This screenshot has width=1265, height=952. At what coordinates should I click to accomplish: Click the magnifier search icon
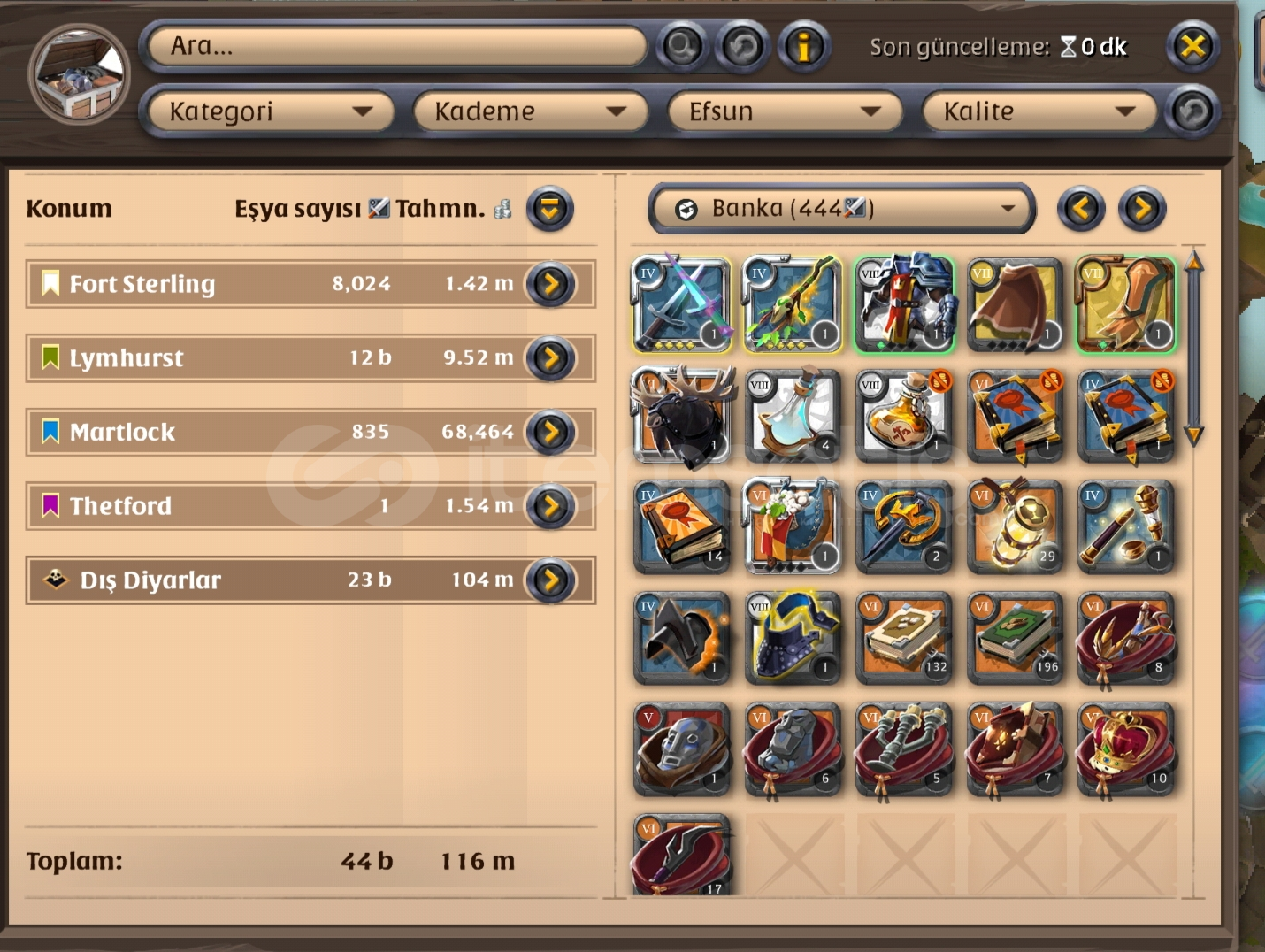click(681, 46)
